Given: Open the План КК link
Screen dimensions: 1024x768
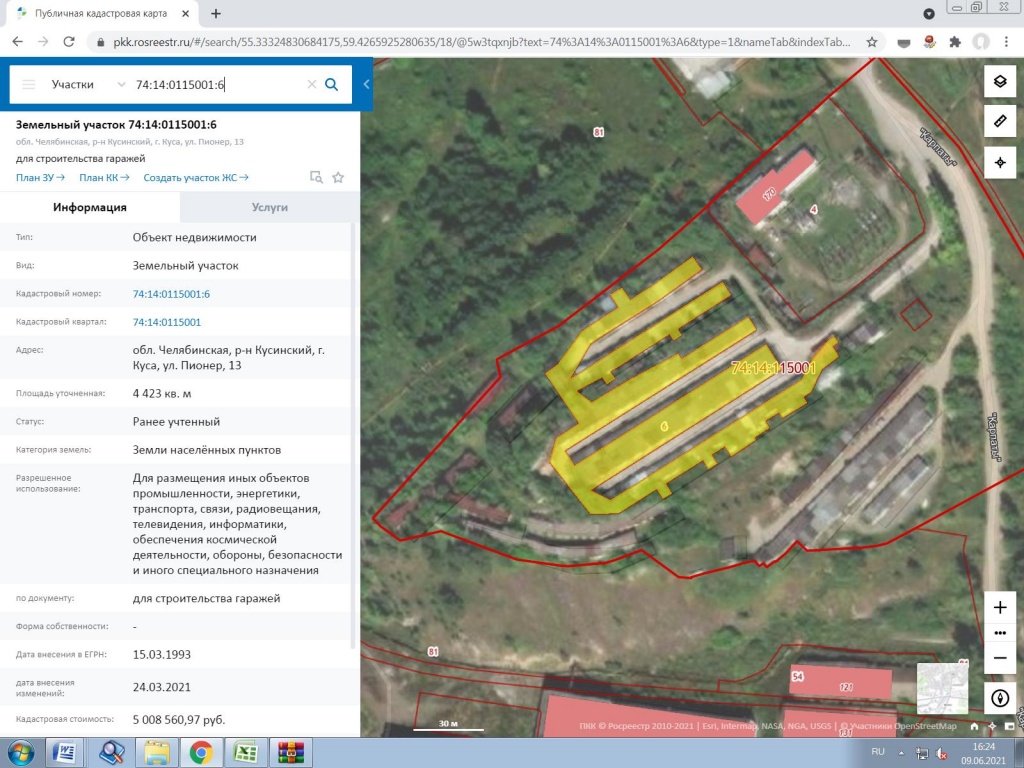Looking at the screenshot, I should coord(104,178).
